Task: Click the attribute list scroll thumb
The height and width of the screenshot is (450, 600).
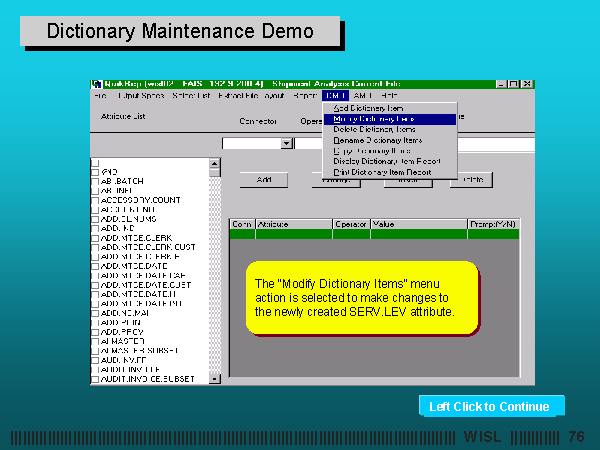Action: coord(215,173)
